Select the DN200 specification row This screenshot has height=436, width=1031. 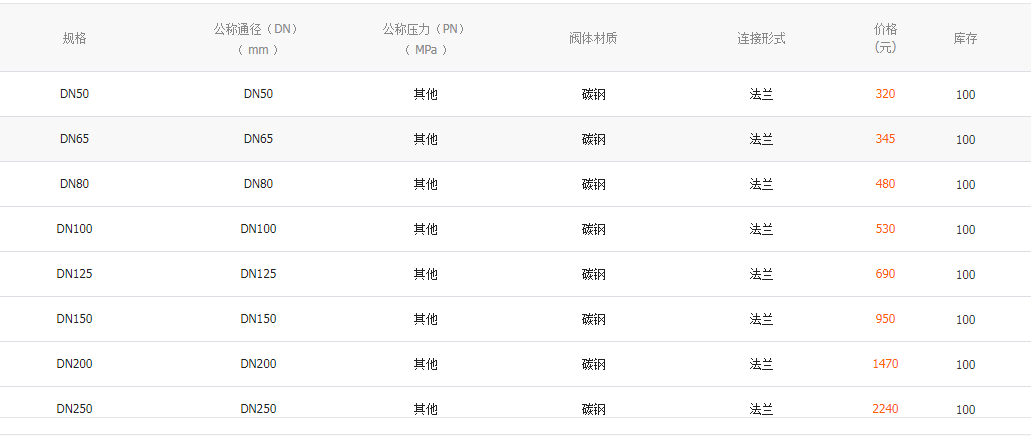click(74, 364)
